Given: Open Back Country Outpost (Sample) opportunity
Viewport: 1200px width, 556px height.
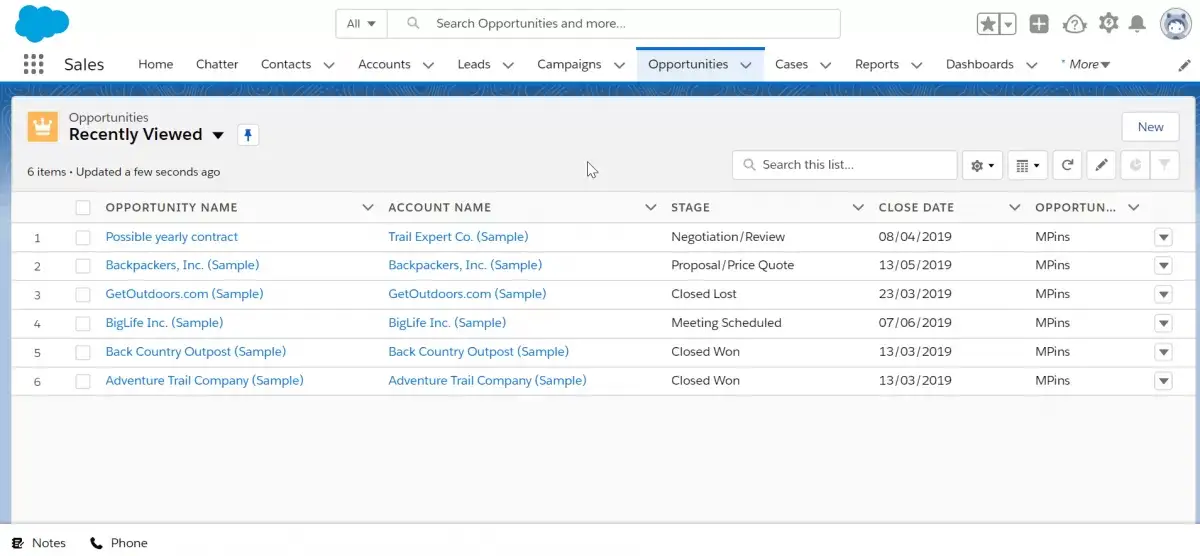Looking at the screenshot, I should coord(196,352).
